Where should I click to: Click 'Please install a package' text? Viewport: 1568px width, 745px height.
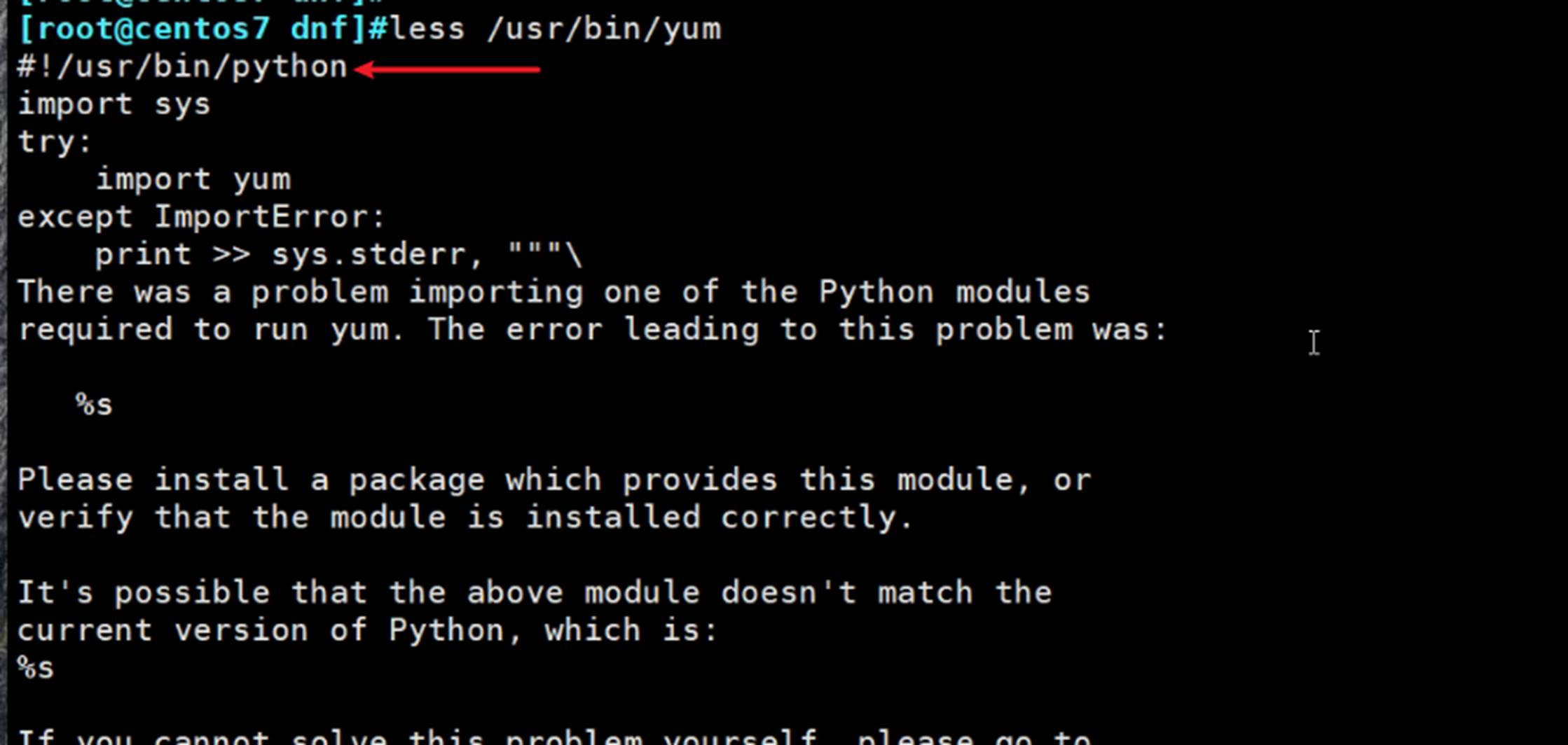pyautogui.click(x=251, y=480)
